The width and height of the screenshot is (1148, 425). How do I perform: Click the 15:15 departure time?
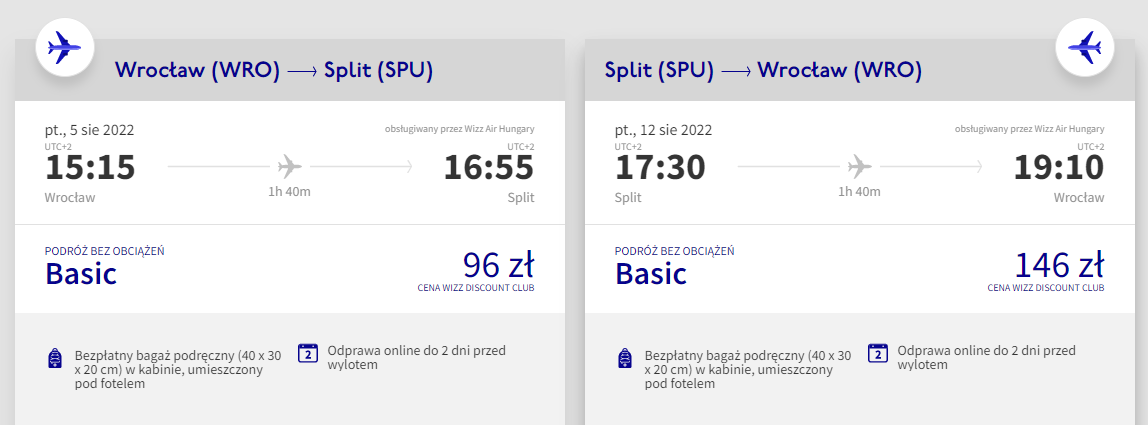(90, 167)
